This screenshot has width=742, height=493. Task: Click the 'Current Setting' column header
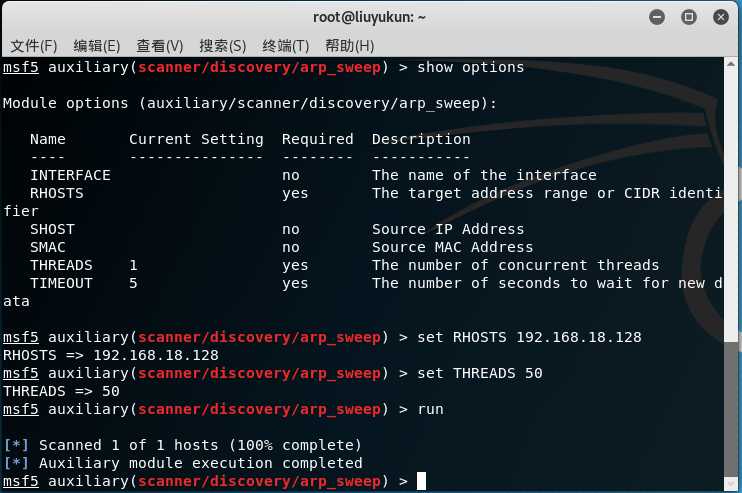[196, 139]
